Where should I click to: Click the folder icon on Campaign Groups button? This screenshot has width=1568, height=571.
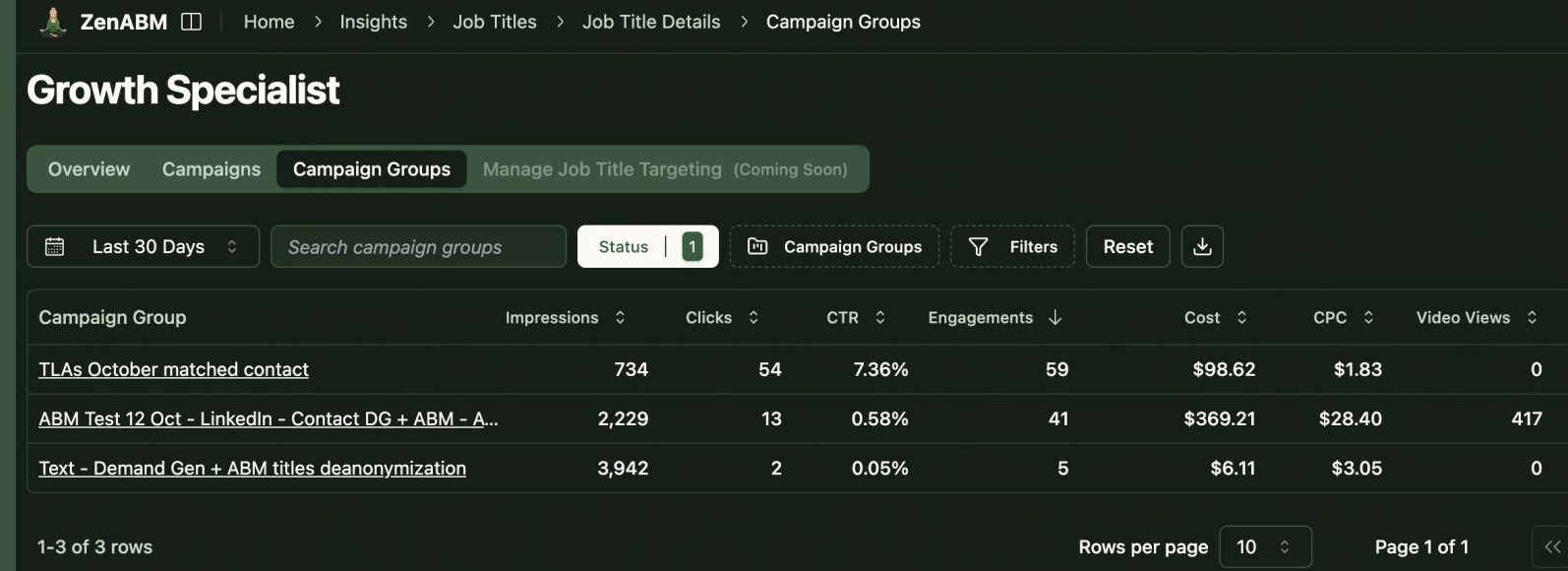[x=757, y=246]
